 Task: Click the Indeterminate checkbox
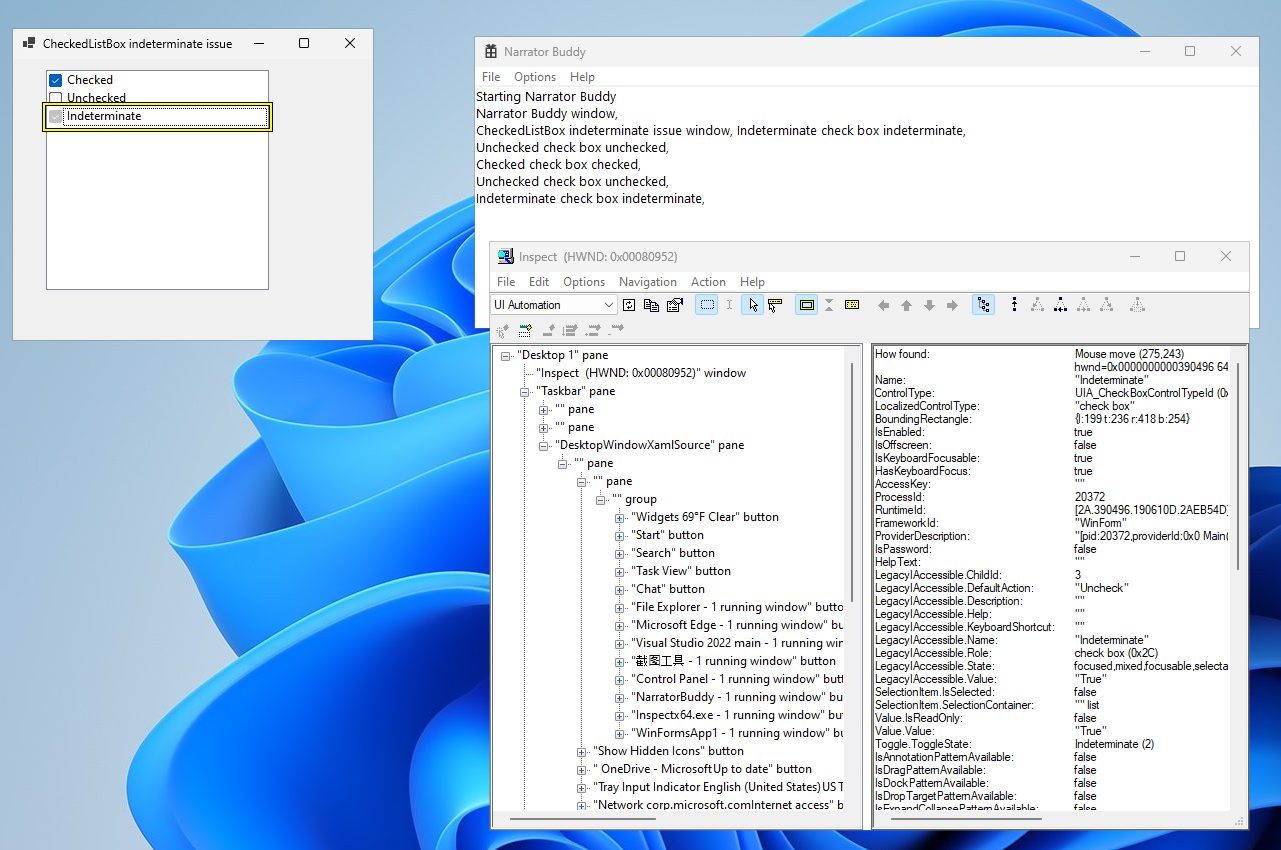click(55, 116)
